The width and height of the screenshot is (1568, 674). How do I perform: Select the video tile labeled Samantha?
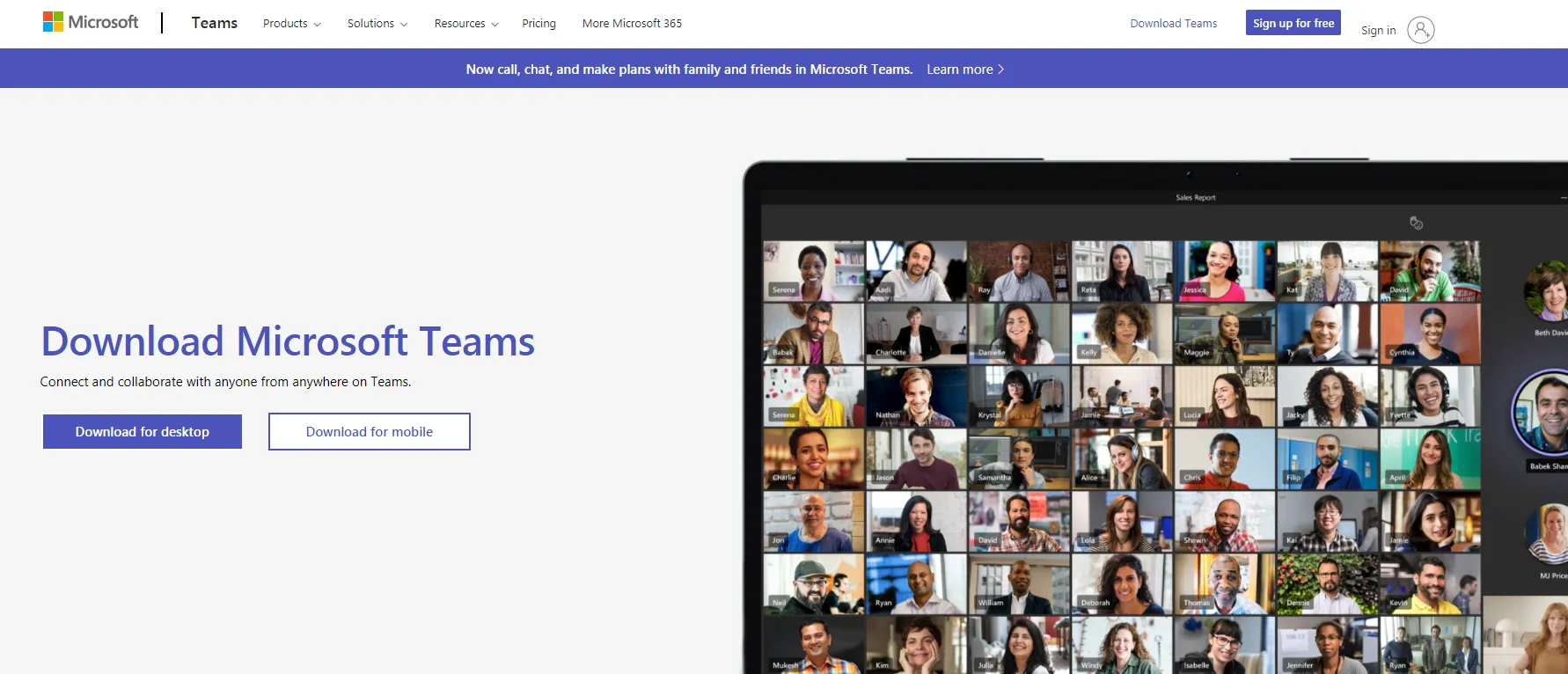tap(1019, 458)
